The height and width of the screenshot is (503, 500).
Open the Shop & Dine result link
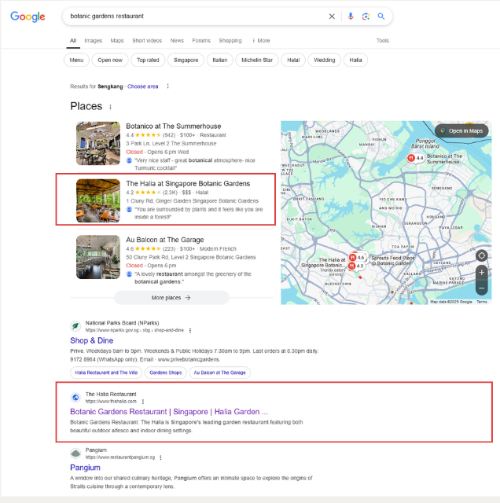point(92,340)
